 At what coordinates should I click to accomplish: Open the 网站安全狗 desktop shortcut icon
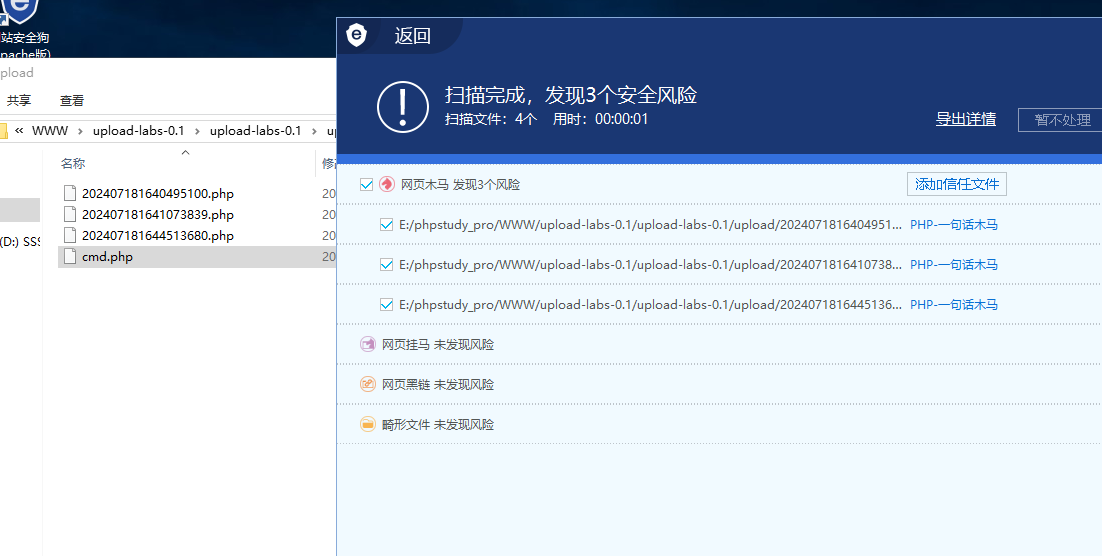pos(20,12)
